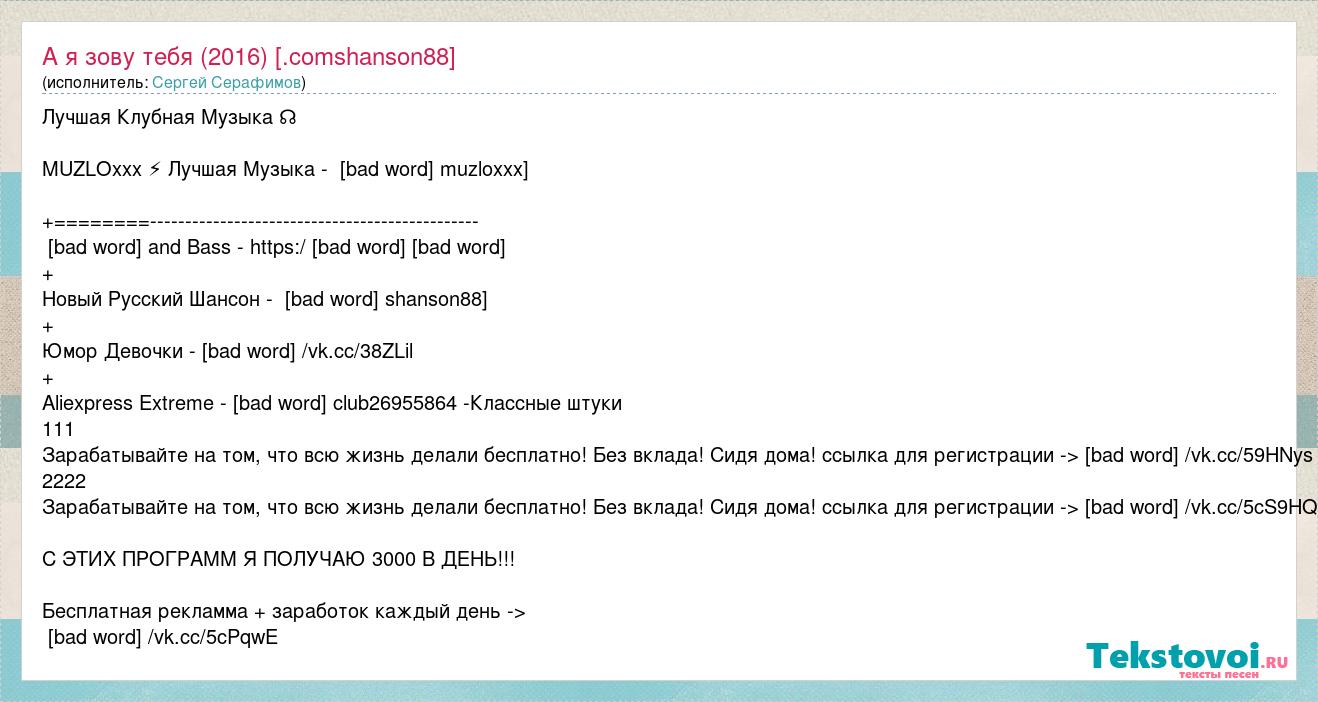Select line '[bad word] and Bass - https:/'
This screenshot has width=1318, height=702.
pyautogui.click(x=276, y=248)
